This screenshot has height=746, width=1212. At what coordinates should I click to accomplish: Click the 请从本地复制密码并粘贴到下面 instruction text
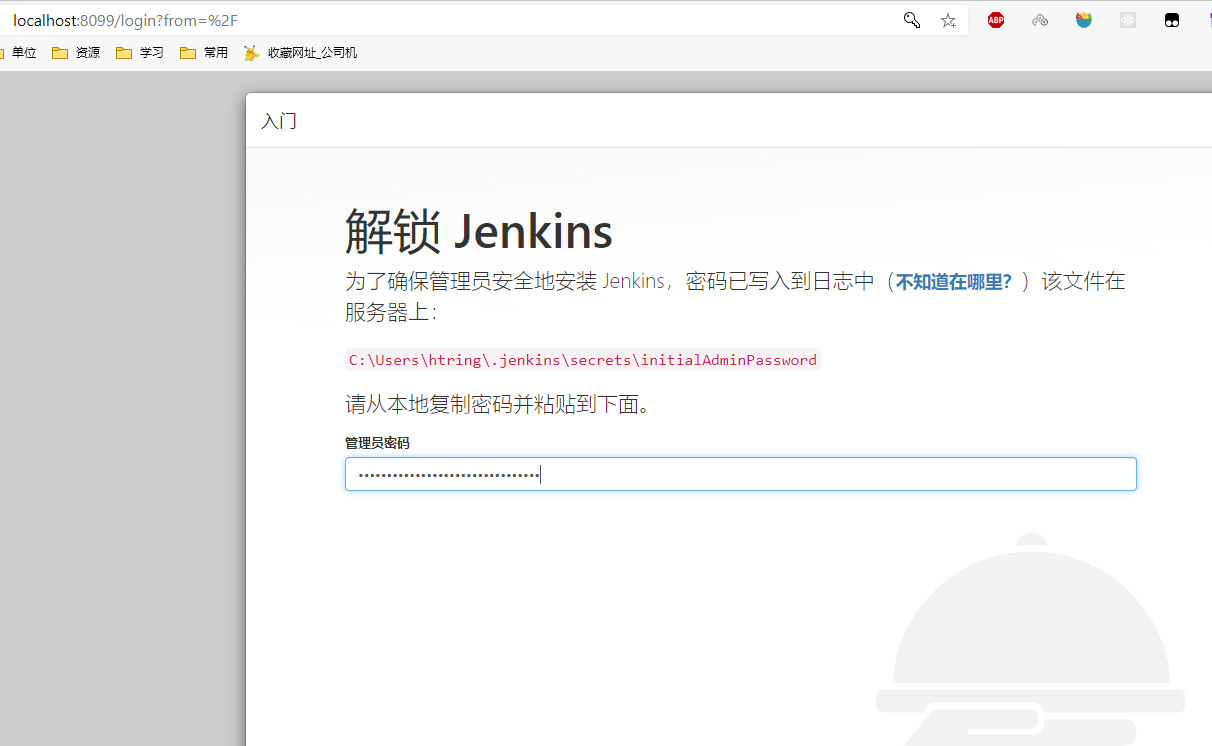click(498, 405)
